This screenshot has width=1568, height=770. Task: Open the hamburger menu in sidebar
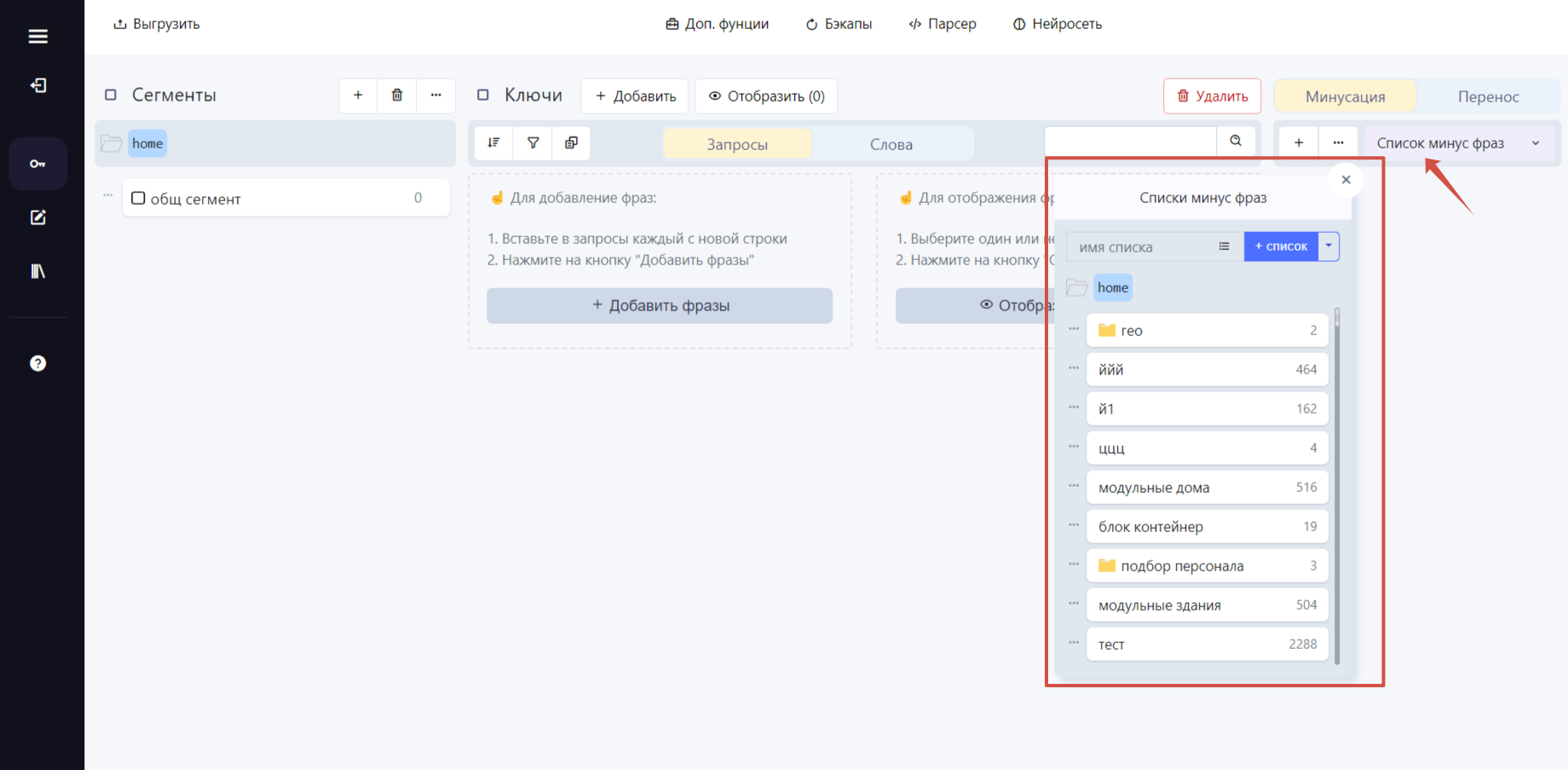37,36
